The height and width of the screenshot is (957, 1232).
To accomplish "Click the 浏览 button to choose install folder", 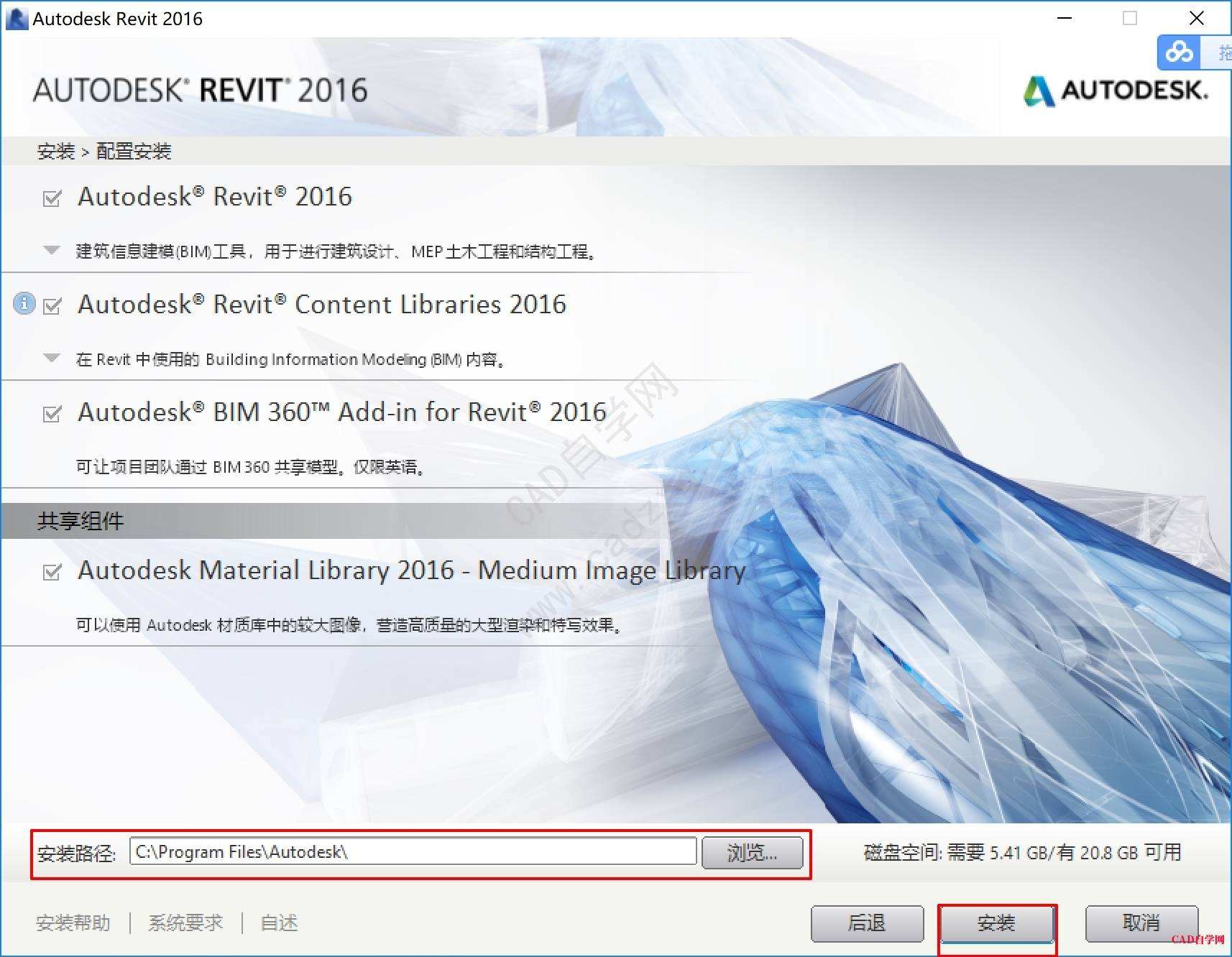I will tap(751, 853).
